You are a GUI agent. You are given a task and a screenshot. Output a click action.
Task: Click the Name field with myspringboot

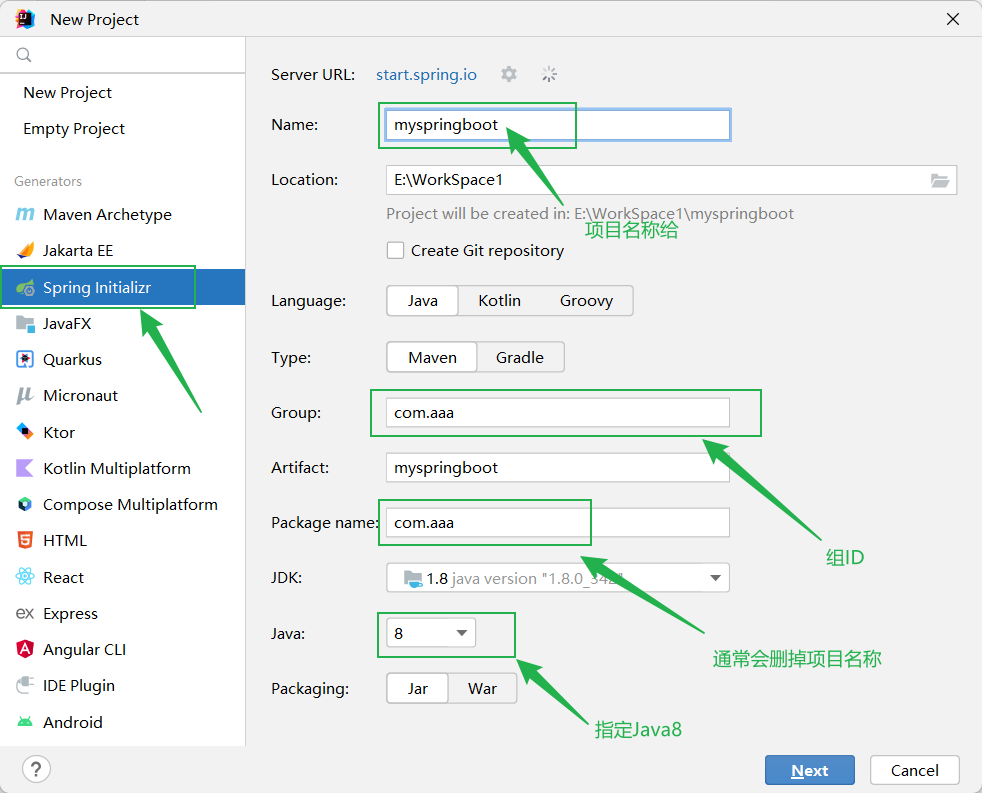557,125
